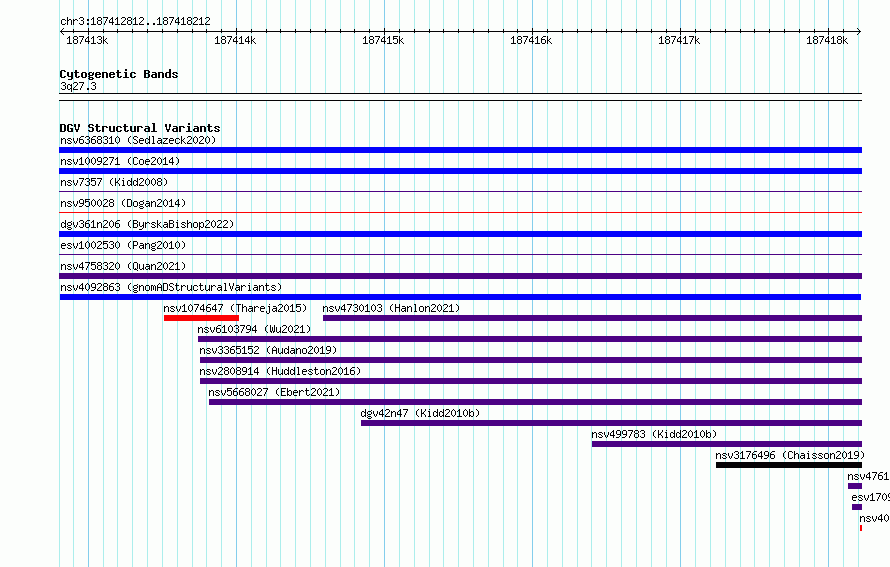
Task: Open nsv3365152 (Audano2019) variant
Action: coord(268,350)
